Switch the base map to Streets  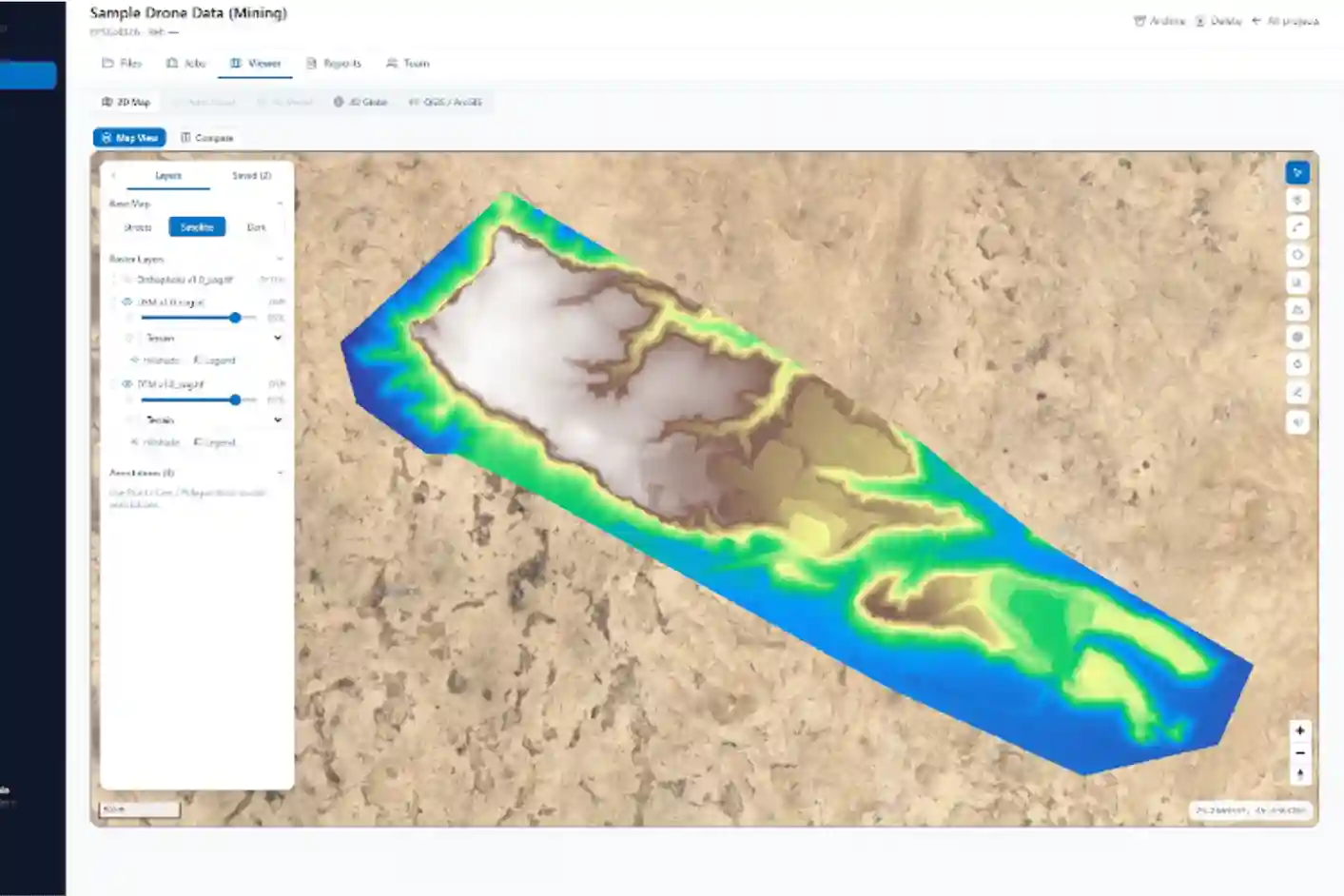point(138,227)
